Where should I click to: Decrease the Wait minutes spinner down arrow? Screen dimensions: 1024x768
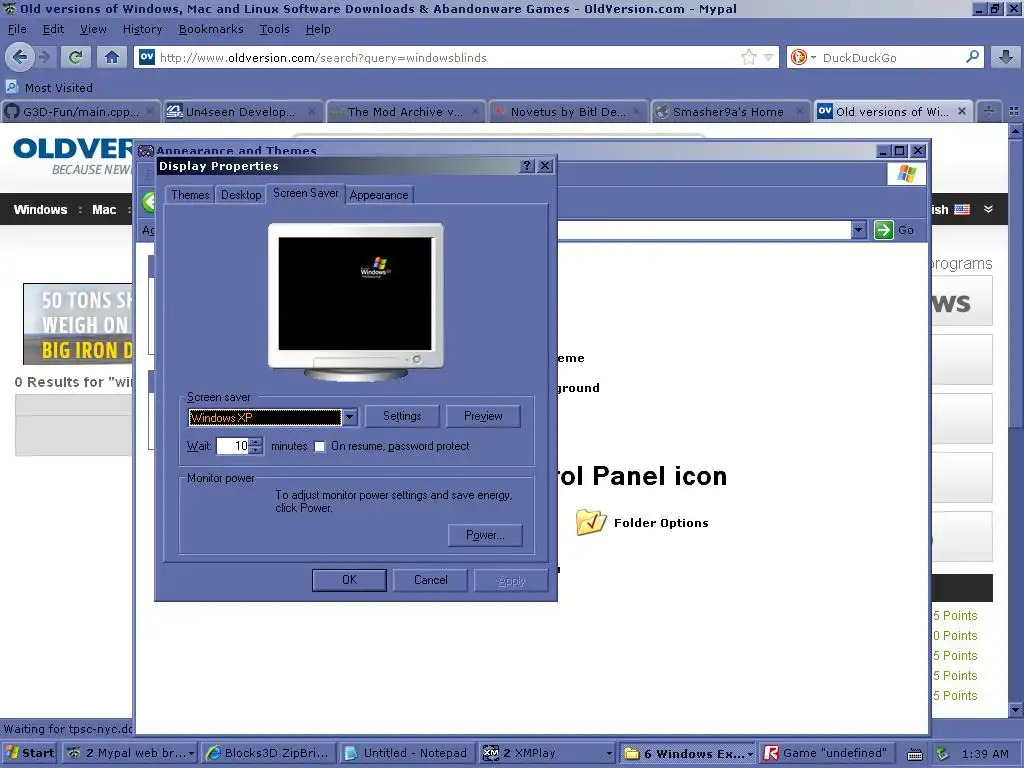pos(256,451)
